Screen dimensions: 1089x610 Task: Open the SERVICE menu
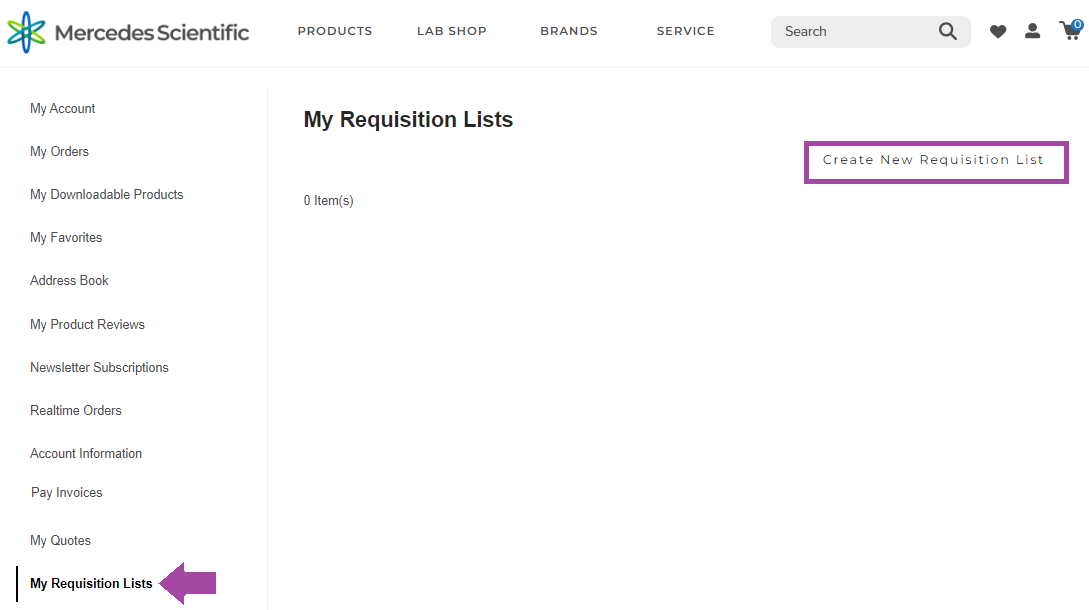[685, 31]
